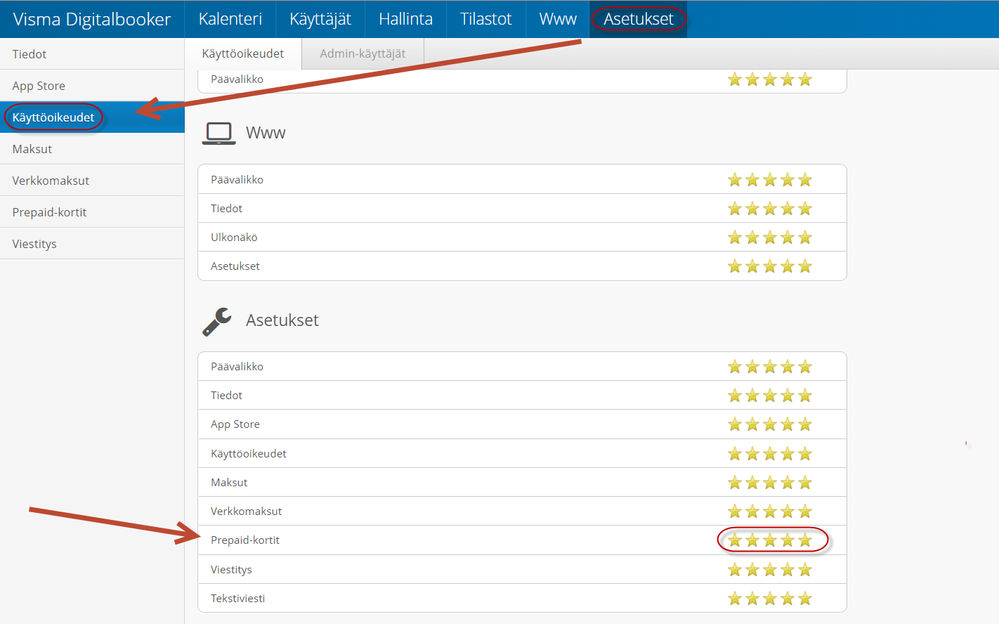
Task: Click the Viestitys row label in list
Action: [231, 570]
